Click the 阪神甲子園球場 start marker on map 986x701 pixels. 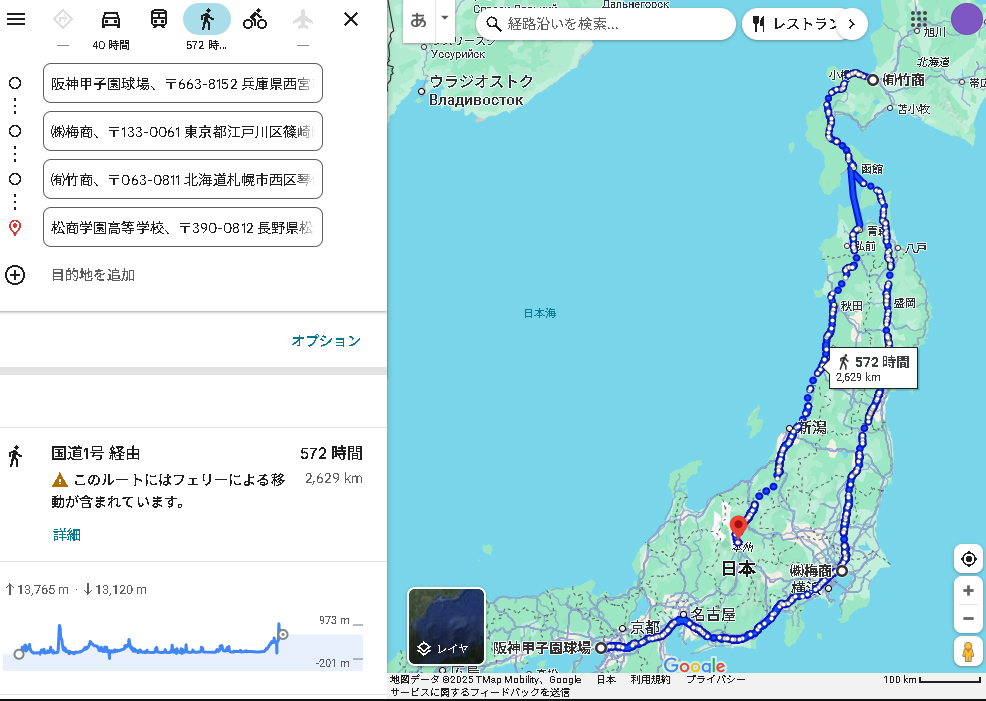pyautogui.click(x=601, y=648)
